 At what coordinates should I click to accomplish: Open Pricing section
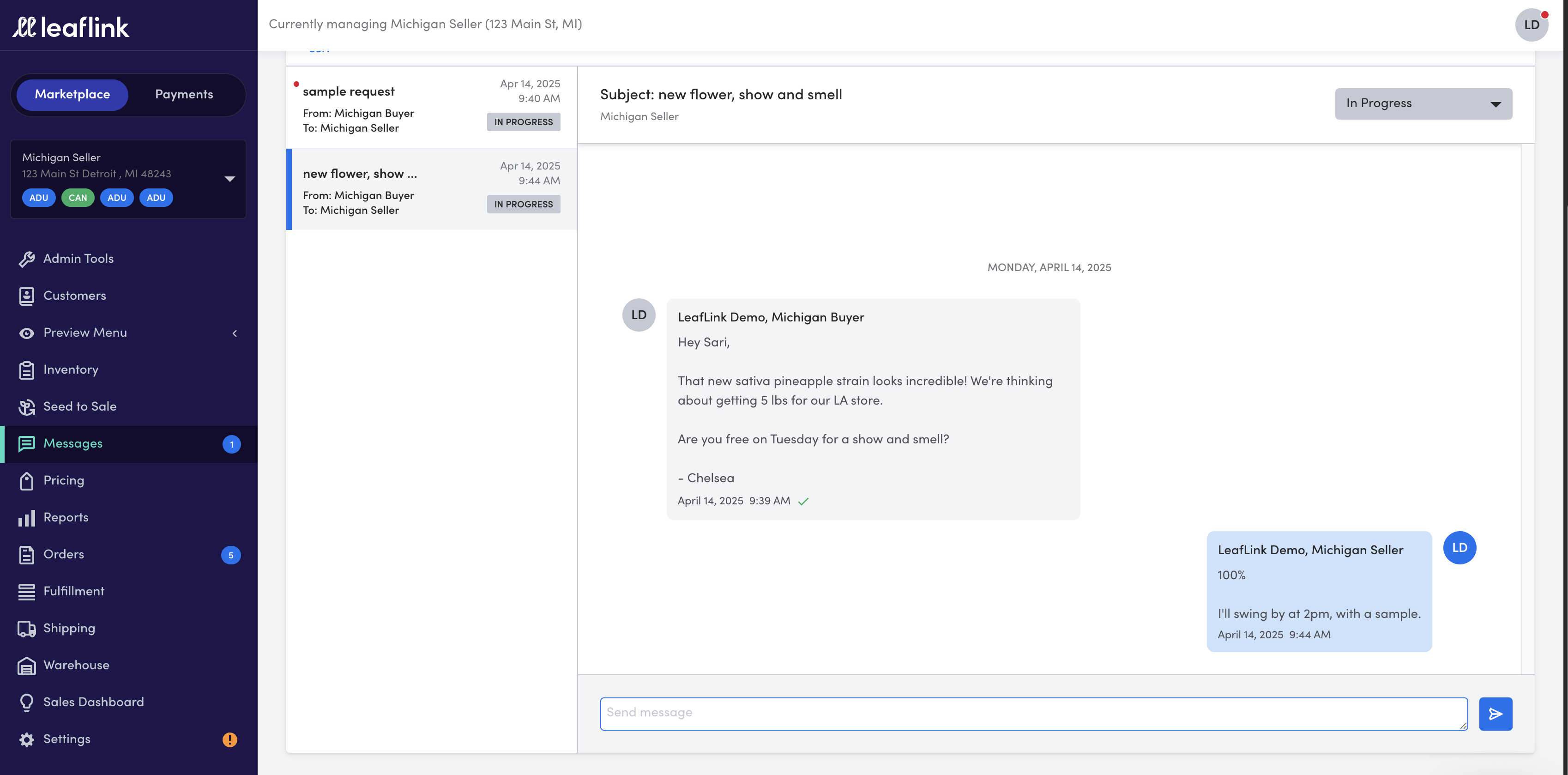[128, 480]
